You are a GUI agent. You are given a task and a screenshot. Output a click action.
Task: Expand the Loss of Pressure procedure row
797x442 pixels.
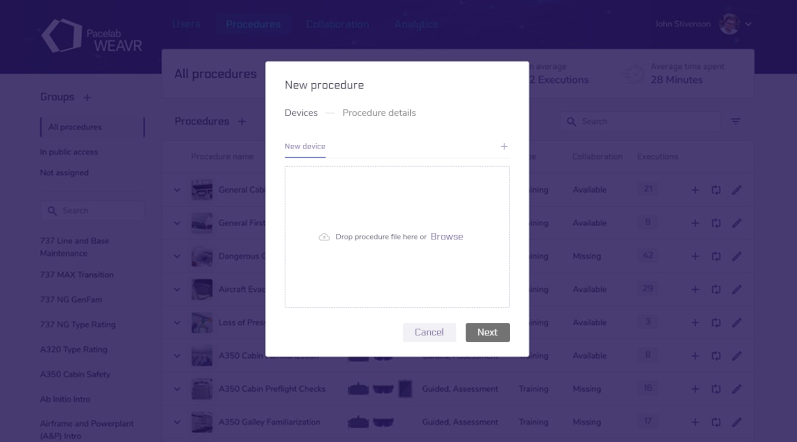(177, 323)
